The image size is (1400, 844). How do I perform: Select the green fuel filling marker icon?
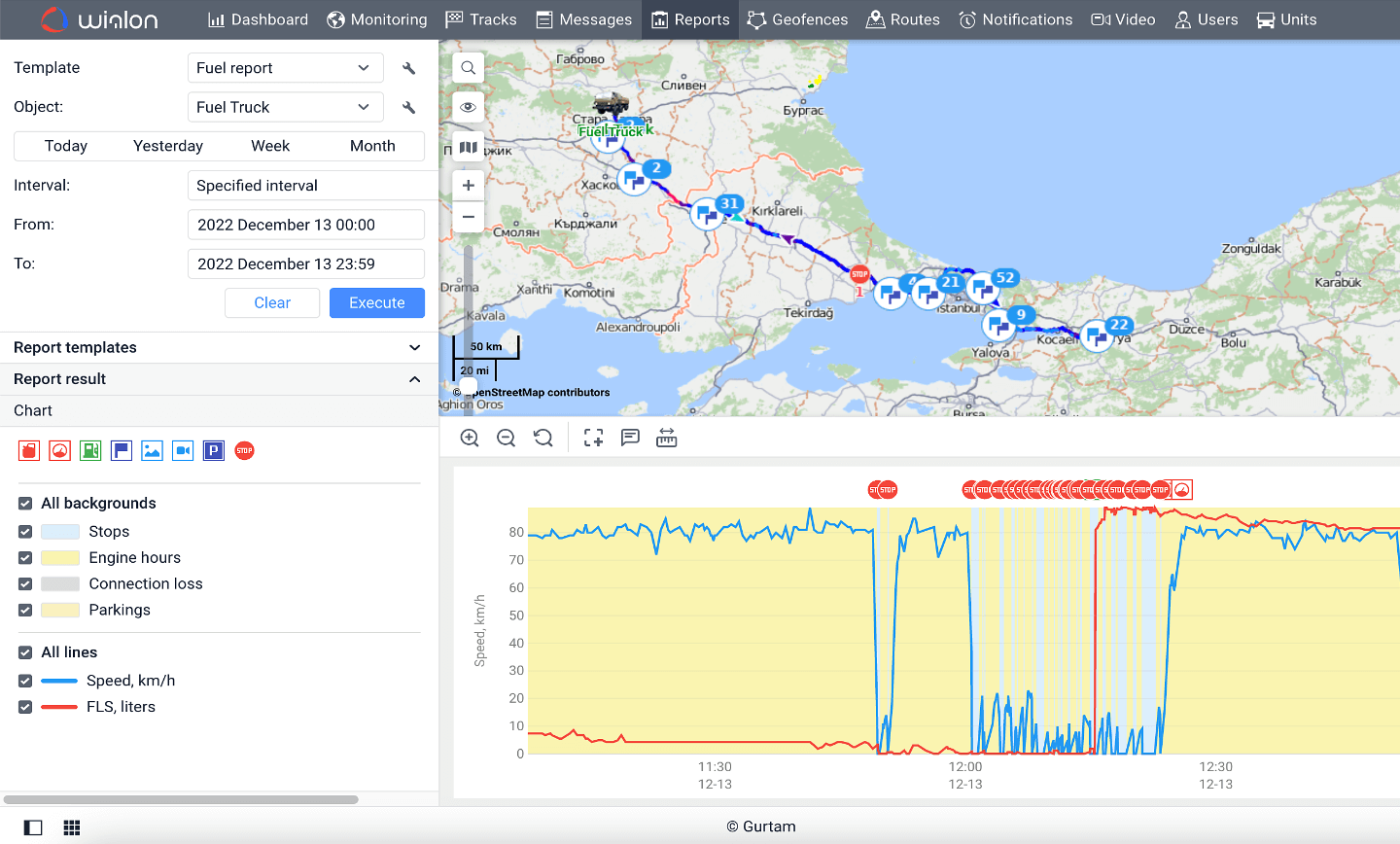pos(89,450)
